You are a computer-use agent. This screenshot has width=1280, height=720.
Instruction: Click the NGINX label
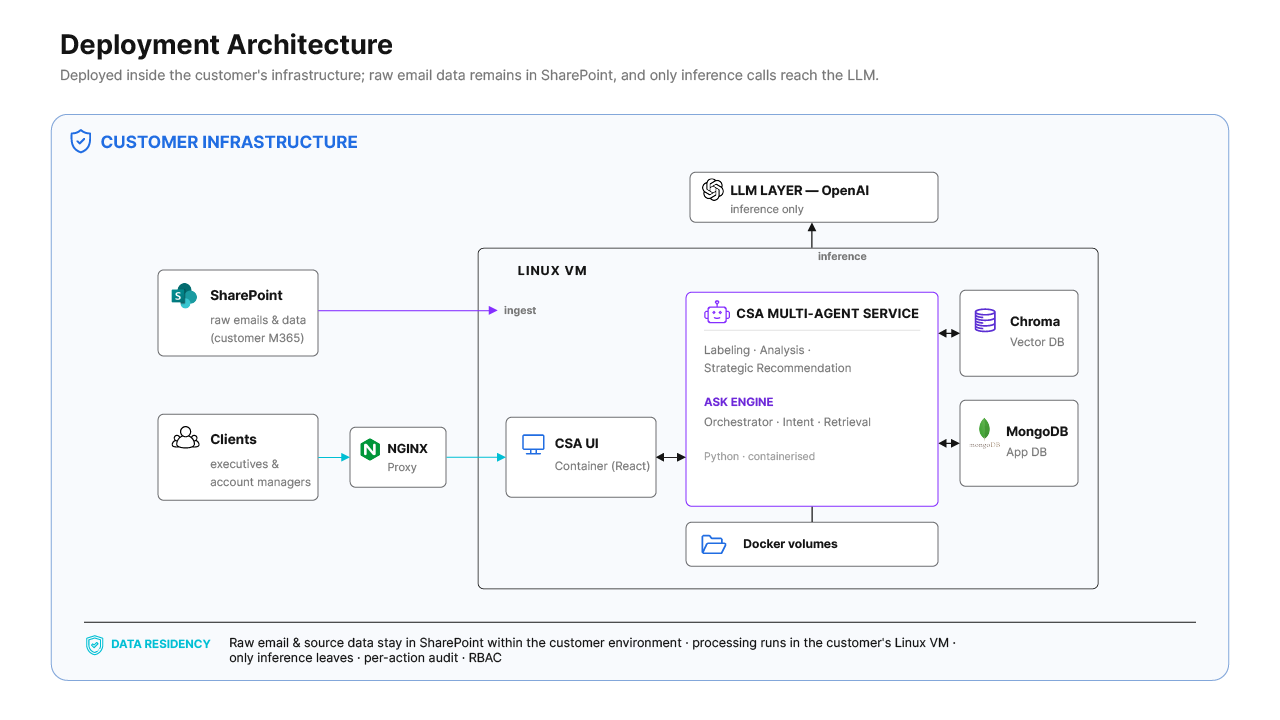[x=408, y=449]
